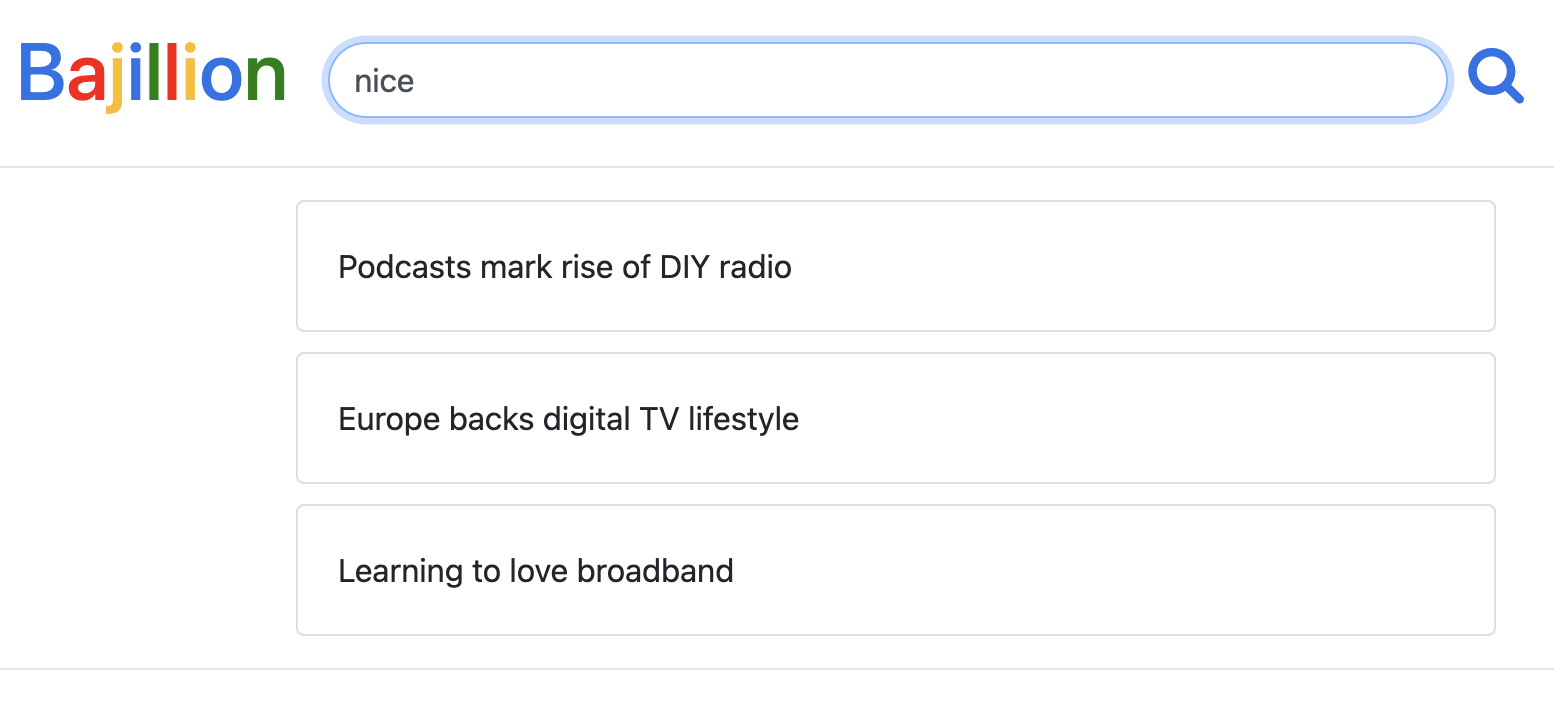Focus the search field containing "nice"
The image size is (1554, 716).
(x=886, y=80)
